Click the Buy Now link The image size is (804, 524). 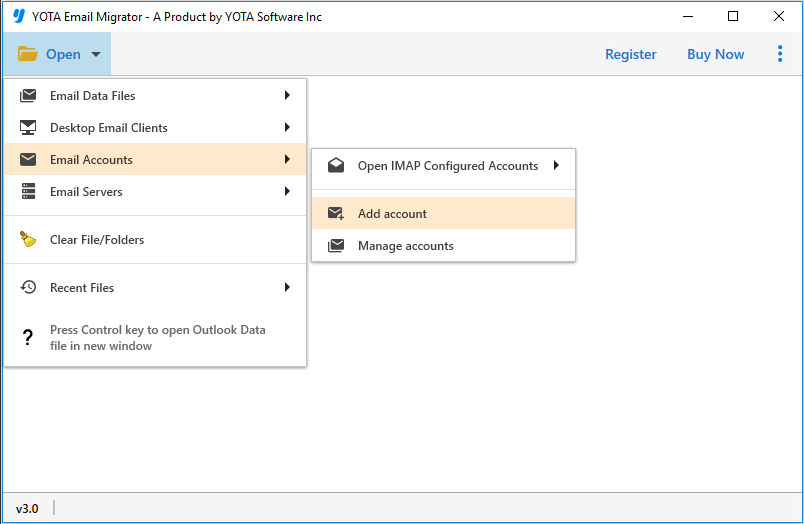pyautogui.click(x=715, y=54)
